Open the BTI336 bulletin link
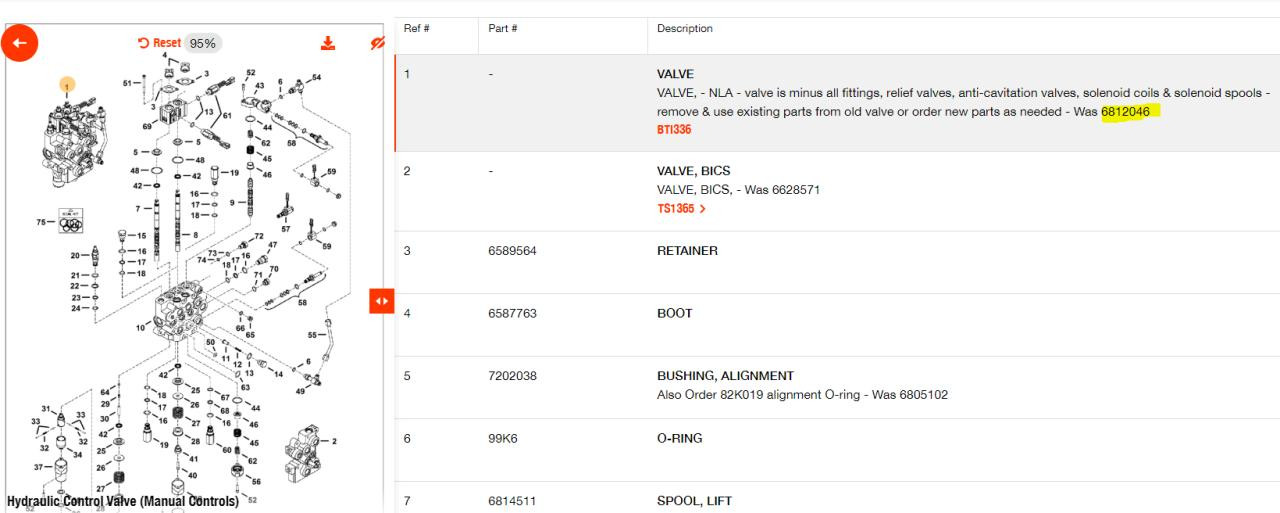The height and width of the screenshot is (513, 1280). [674, 129]
